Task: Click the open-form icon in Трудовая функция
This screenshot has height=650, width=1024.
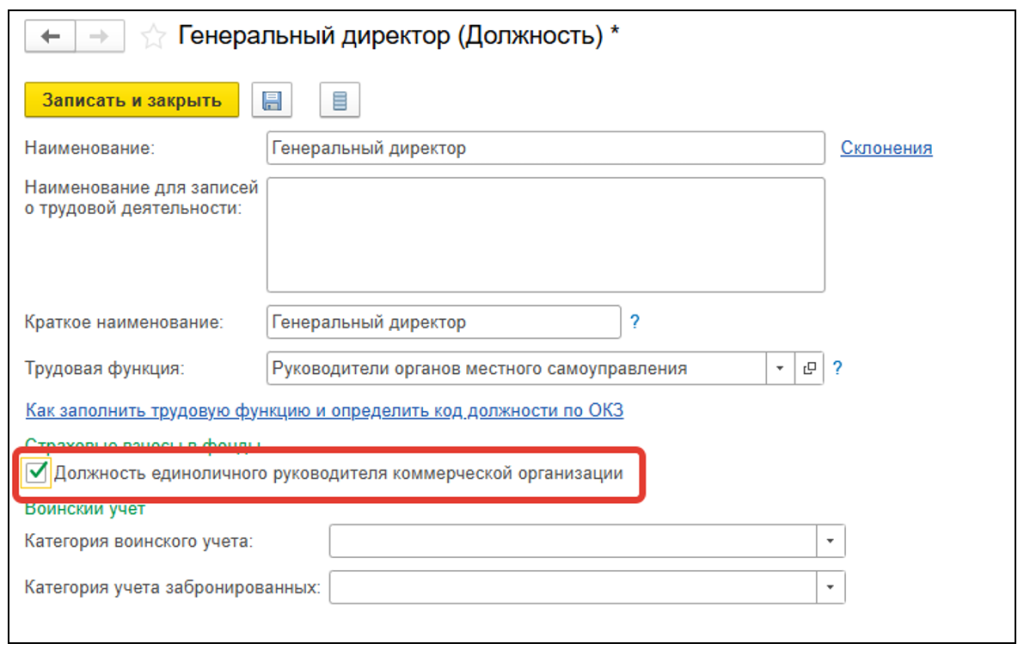Action: (809, 368)
